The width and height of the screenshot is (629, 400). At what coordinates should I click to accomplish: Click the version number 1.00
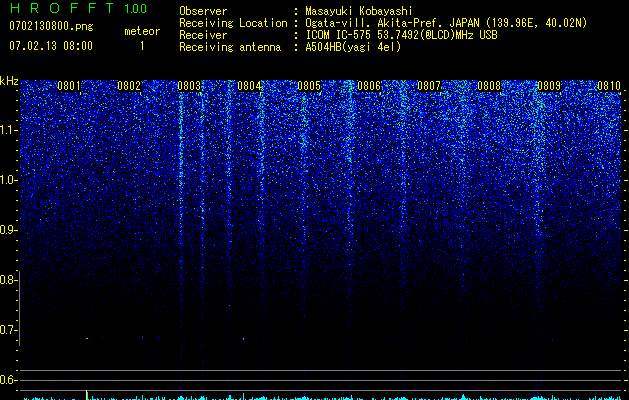[x=136, y=8]
